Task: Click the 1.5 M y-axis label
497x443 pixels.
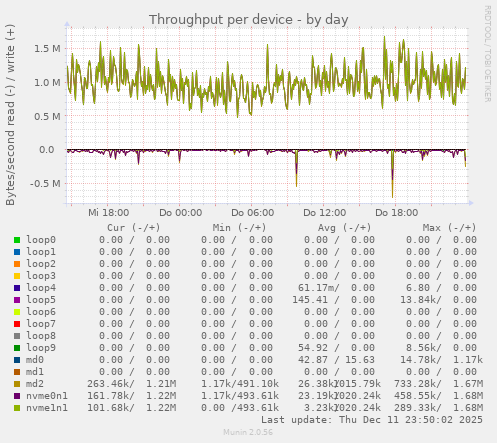Action: [x=47, y=49]
